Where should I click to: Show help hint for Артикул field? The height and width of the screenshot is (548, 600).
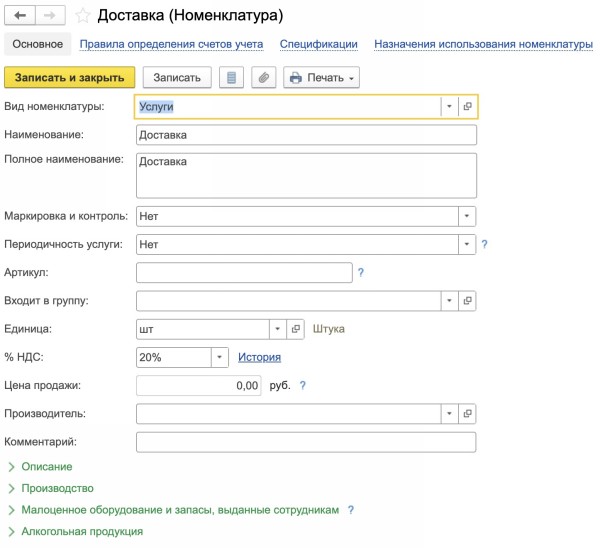(361, 272)
